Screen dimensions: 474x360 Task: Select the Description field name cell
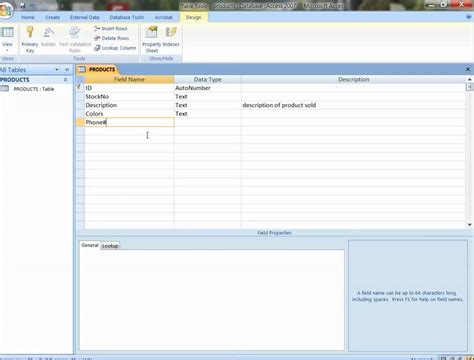[129, 105]
